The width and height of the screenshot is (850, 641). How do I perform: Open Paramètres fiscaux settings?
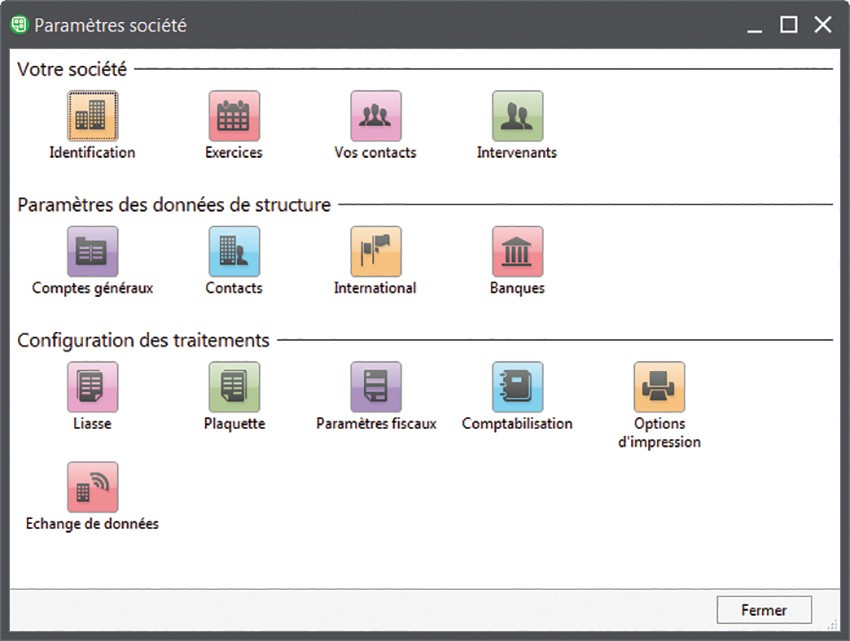point(375,387)
